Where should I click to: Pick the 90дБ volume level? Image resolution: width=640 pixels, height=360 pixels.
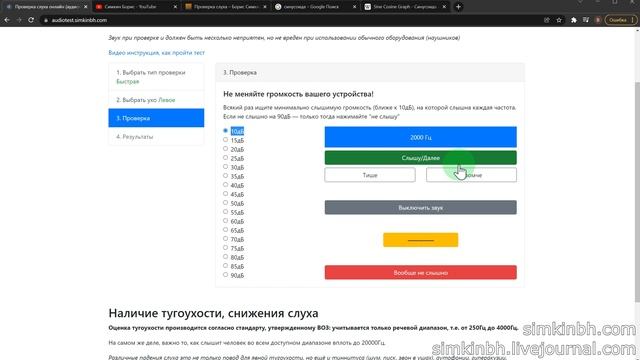[225, 274]
